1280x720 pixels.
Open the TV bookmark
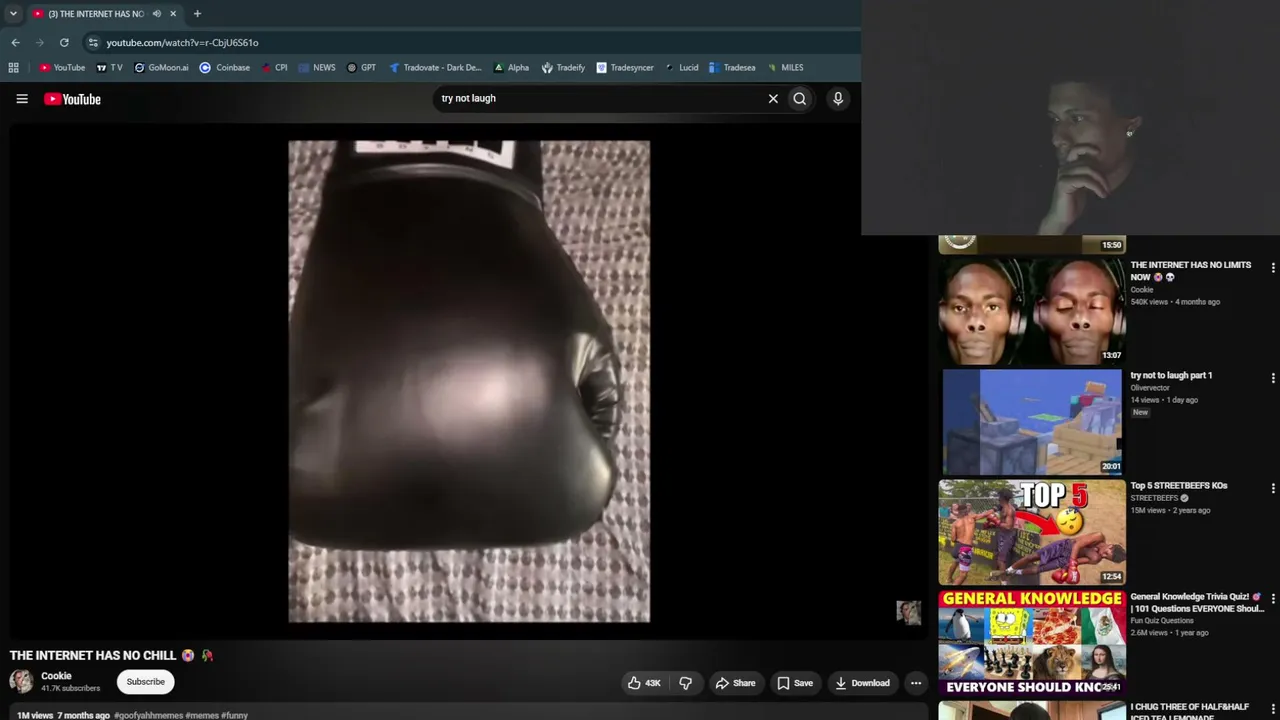coord(109,68)
